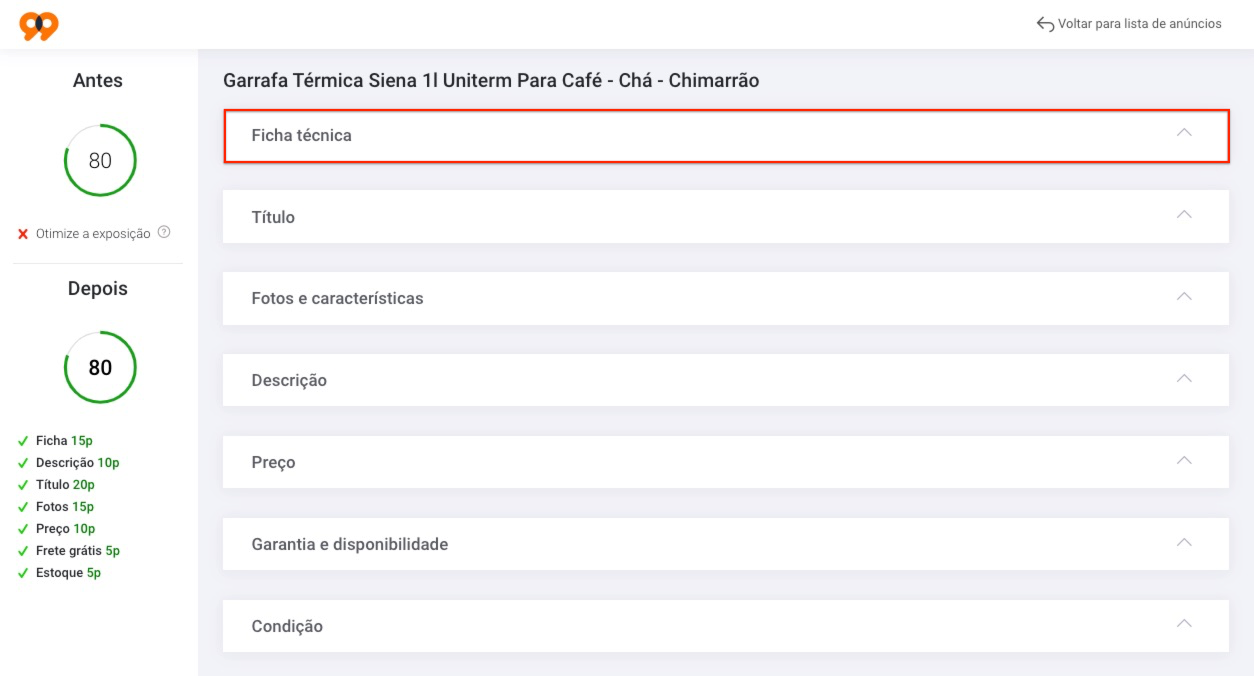Viewport: 1254px width, 676px height.
Task: Click the green checkmark next to Ficha 15p
Action: (x=23, y=441)
